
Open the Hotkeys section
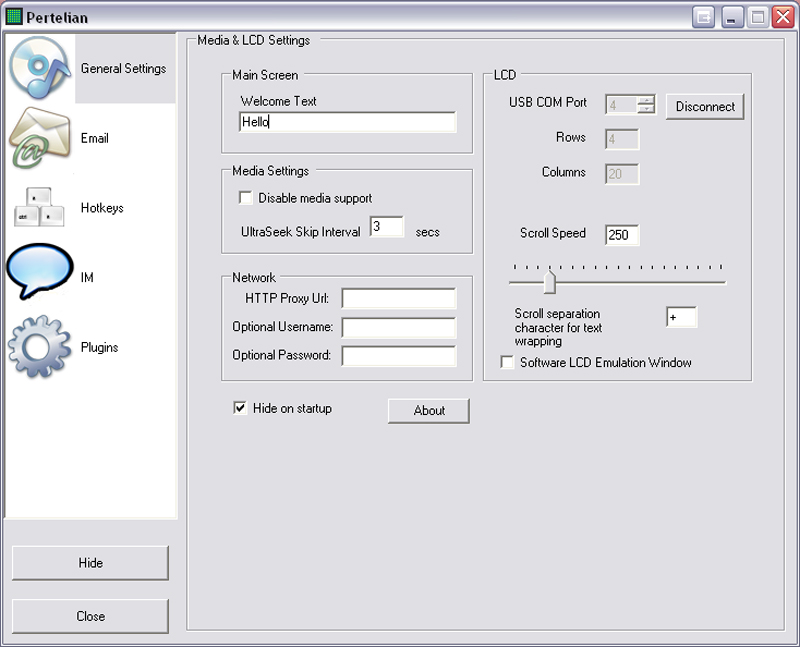pyautogui.click(x=102, y=208)
